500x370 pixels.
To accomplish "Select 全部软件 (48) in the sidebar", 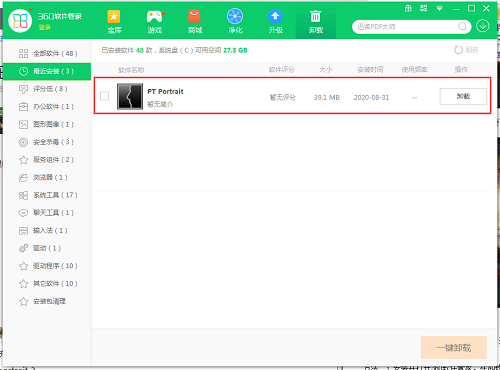I will point(47,53).
